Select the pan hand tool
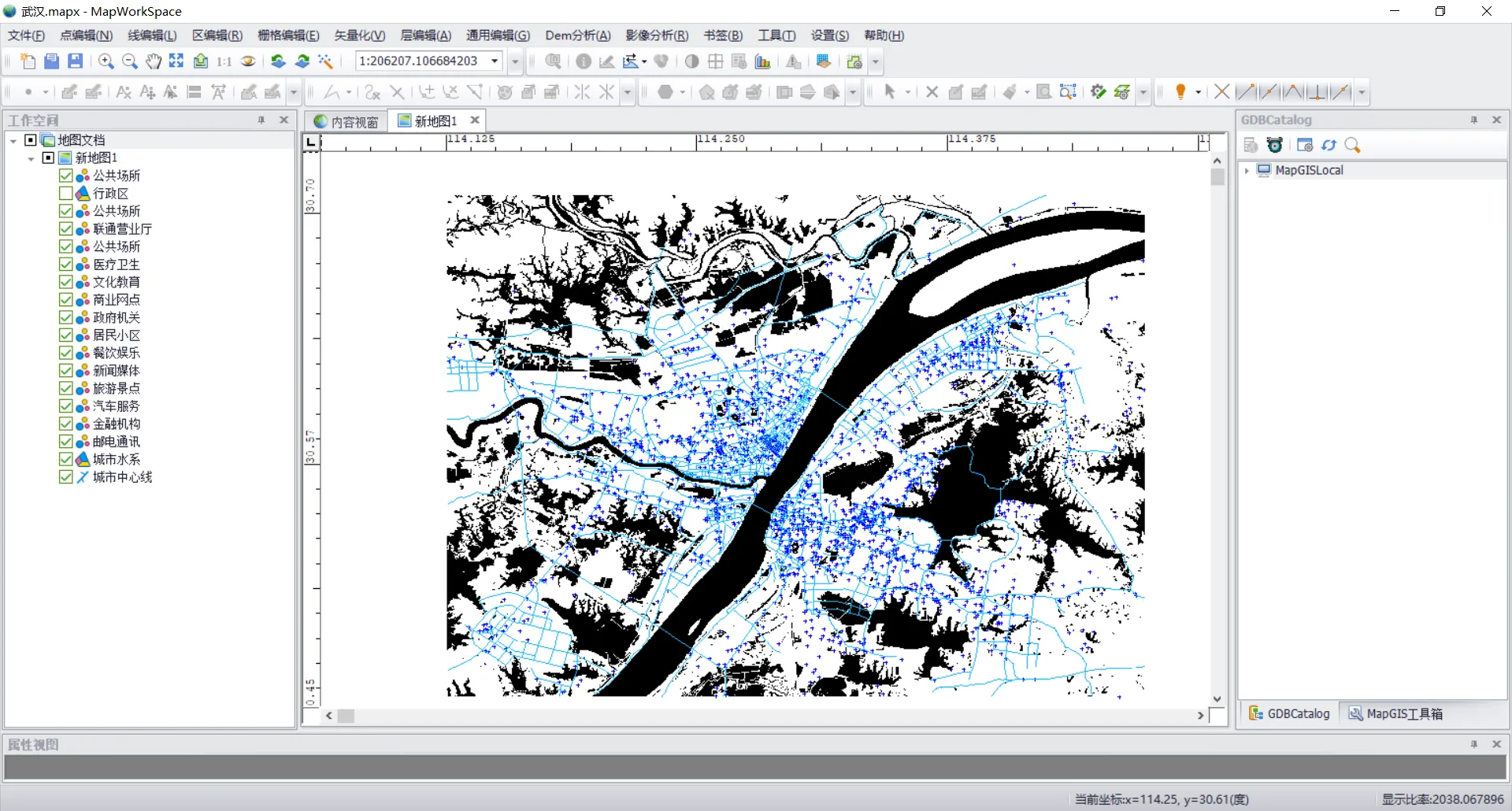Image resolution: width=1512 pixels, height=811 pixels. coord(154,61)
